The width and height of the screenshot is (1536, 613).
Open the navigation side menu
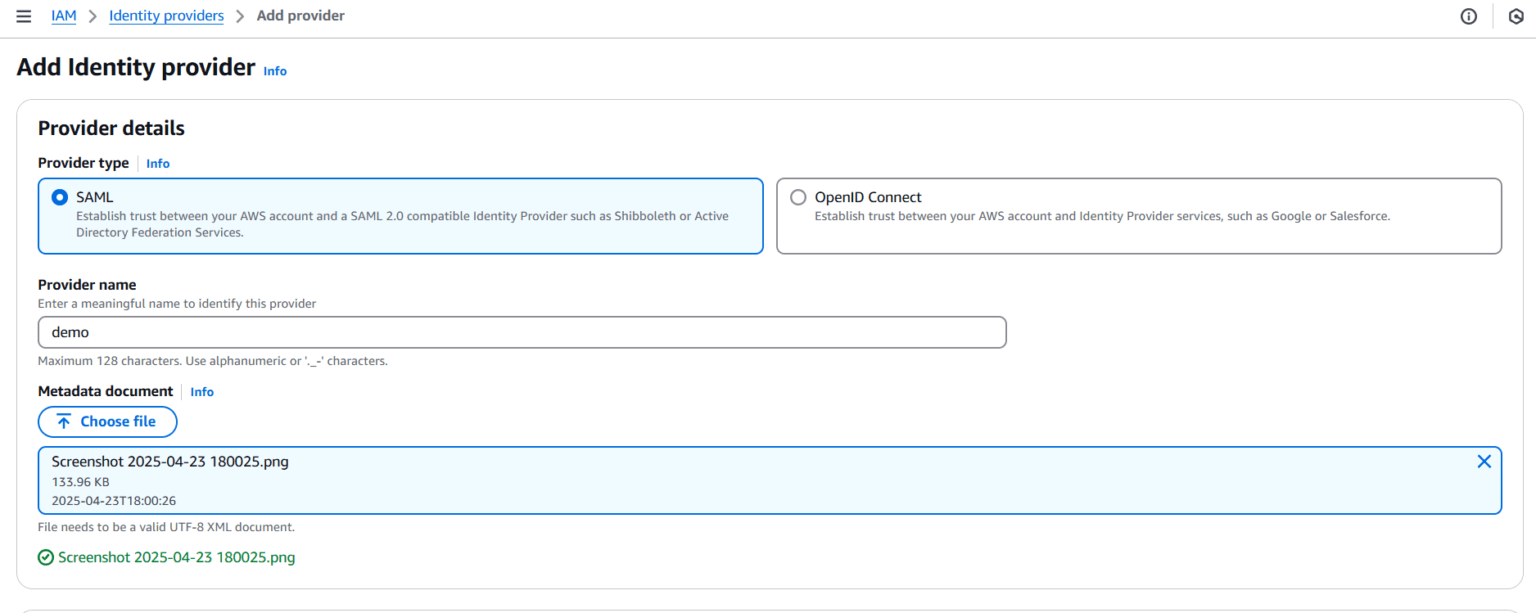pos(24,16)
